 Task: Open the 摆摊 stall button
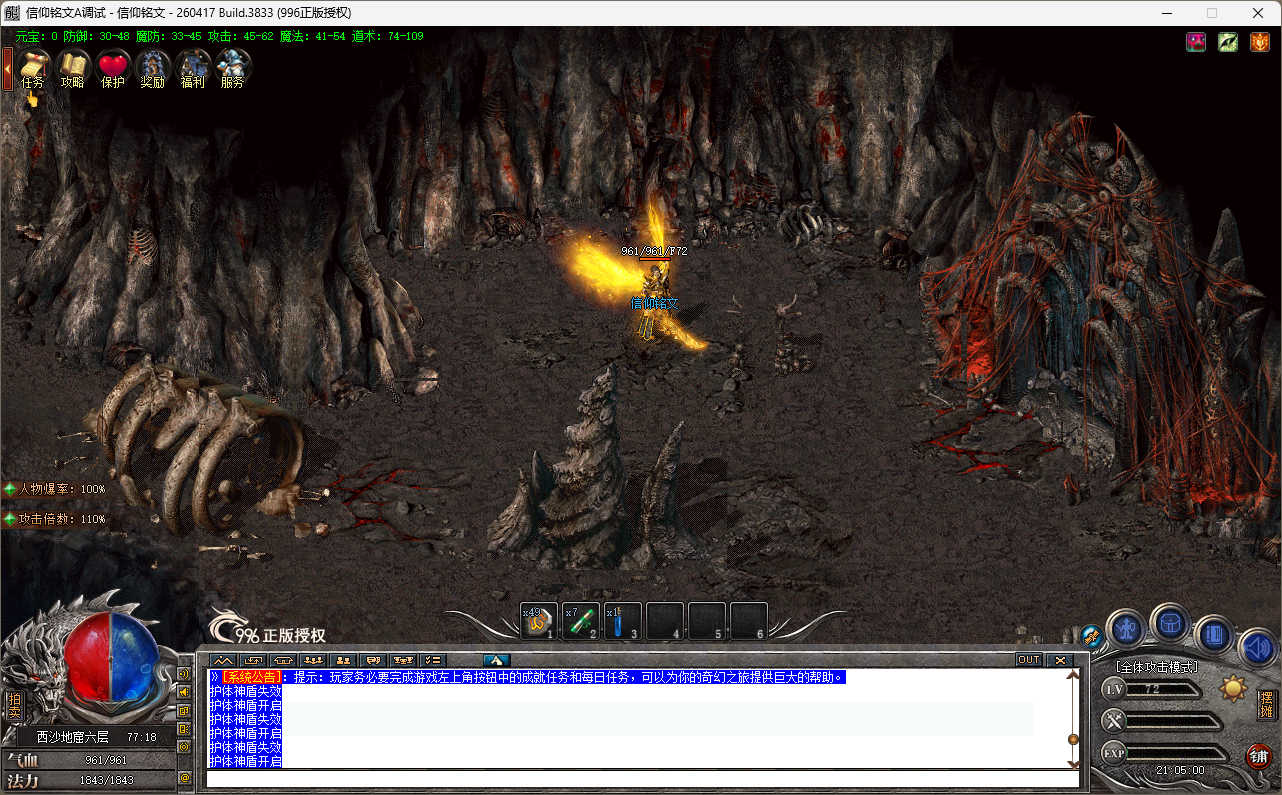pos(1267,704)
